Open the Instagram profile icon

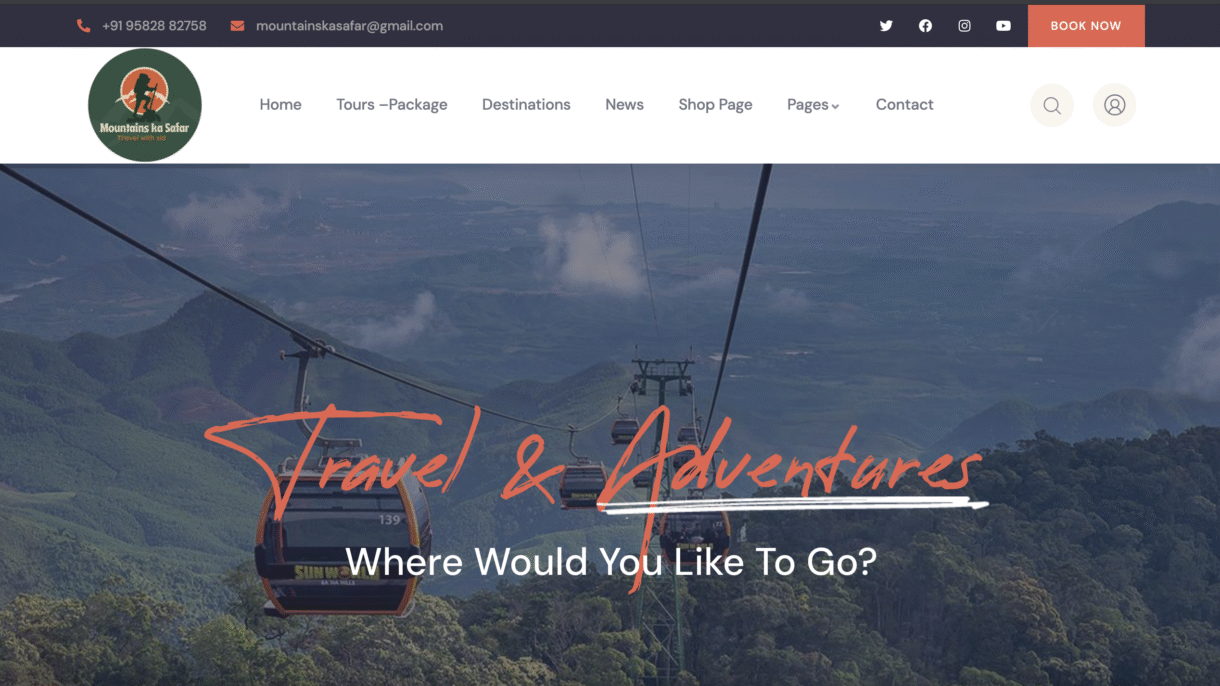pos(964,26)
